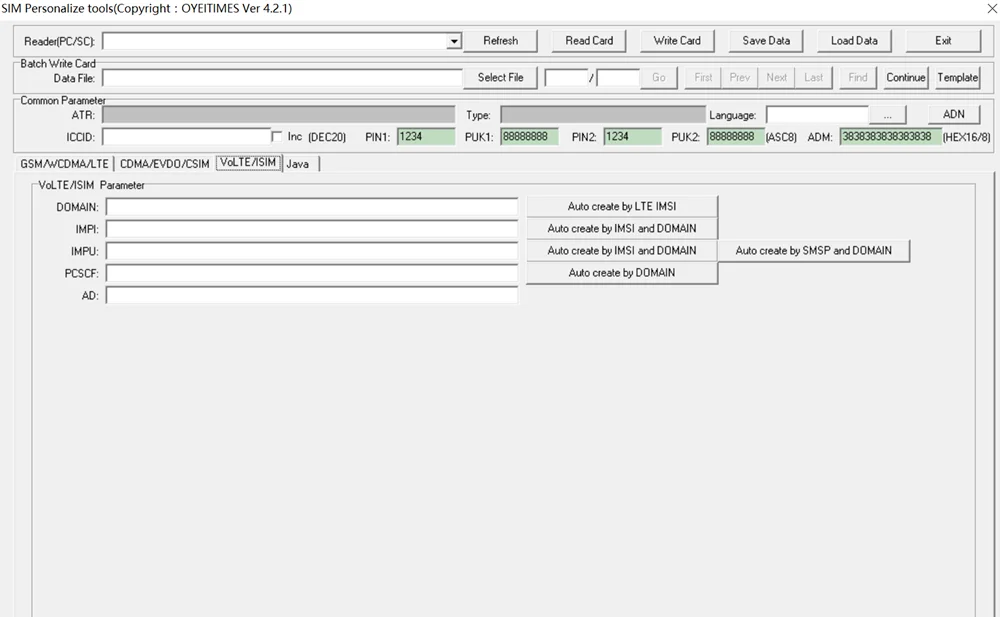Click Auto create by DOMAIN for PCSCF

click(622, 272)
